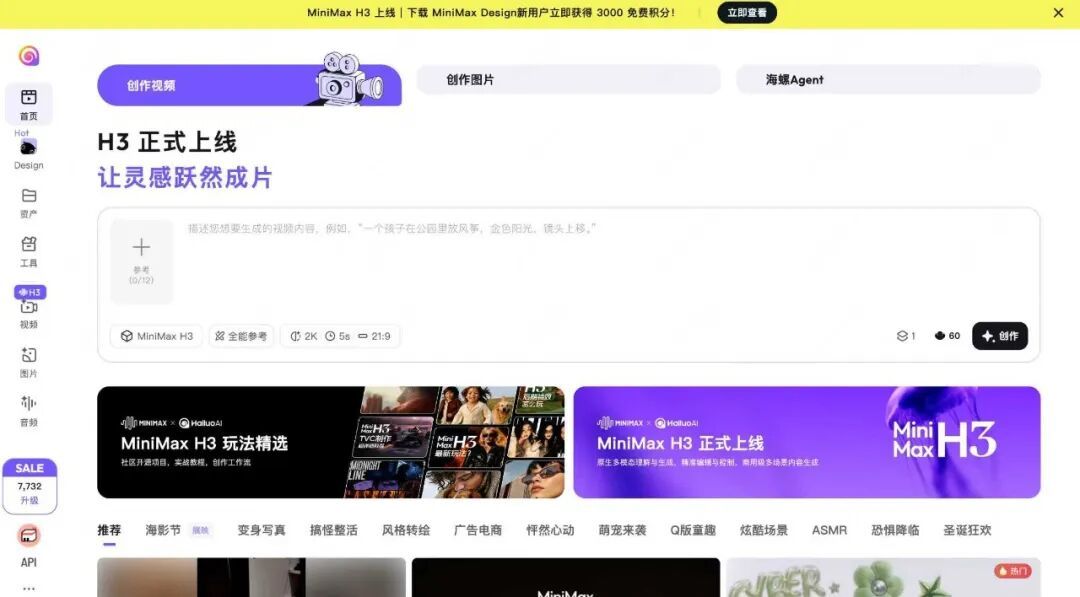1080x597 pixels.
Task: Open the 全能参考 reference mode dropdown
Action: tap(241, 336)
